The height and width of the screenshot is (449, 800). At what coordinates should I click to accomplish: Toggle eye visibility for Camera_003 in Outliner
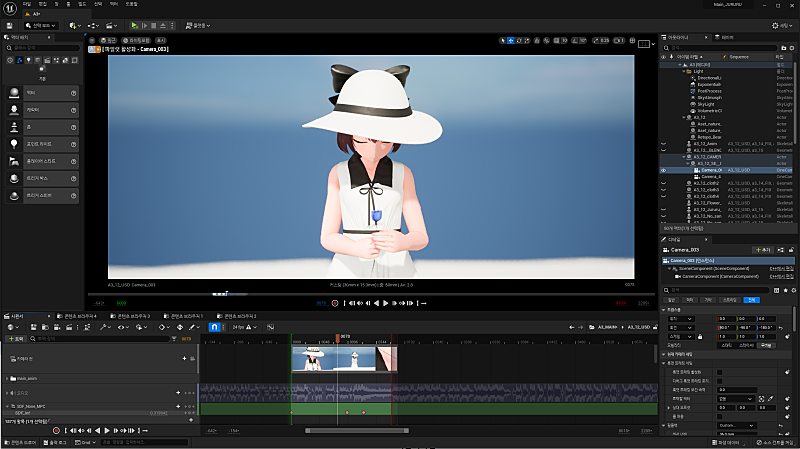coord(664,170)
